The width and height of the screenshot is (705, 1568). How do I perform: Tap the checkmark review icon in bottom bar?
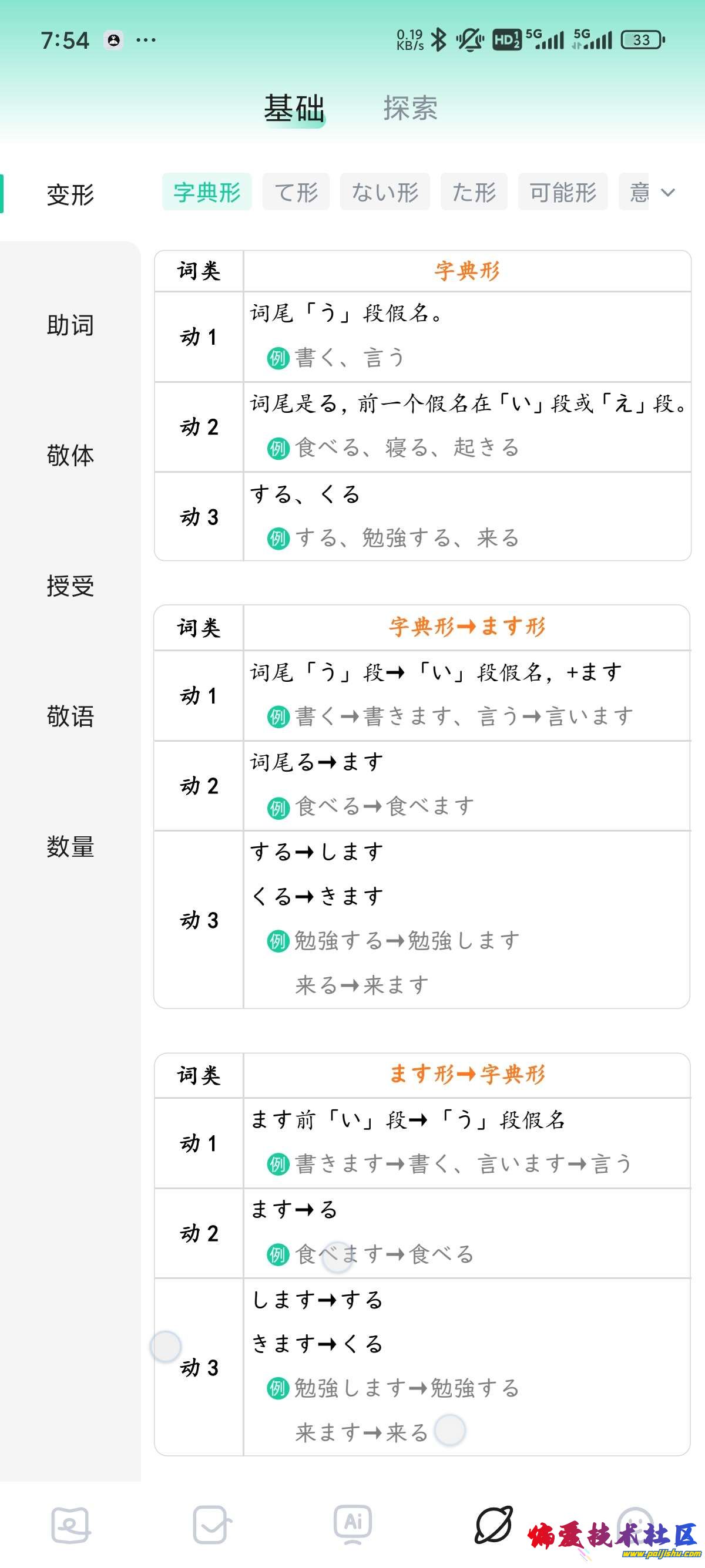[211, 1525]
